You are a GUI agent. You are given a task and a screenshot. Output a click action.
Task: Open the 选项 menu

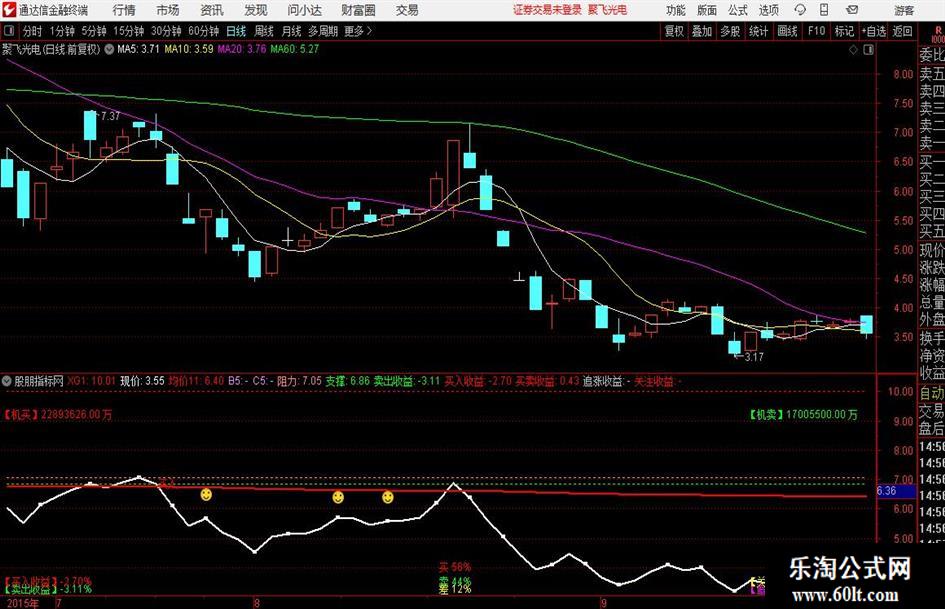pos(768,10)
